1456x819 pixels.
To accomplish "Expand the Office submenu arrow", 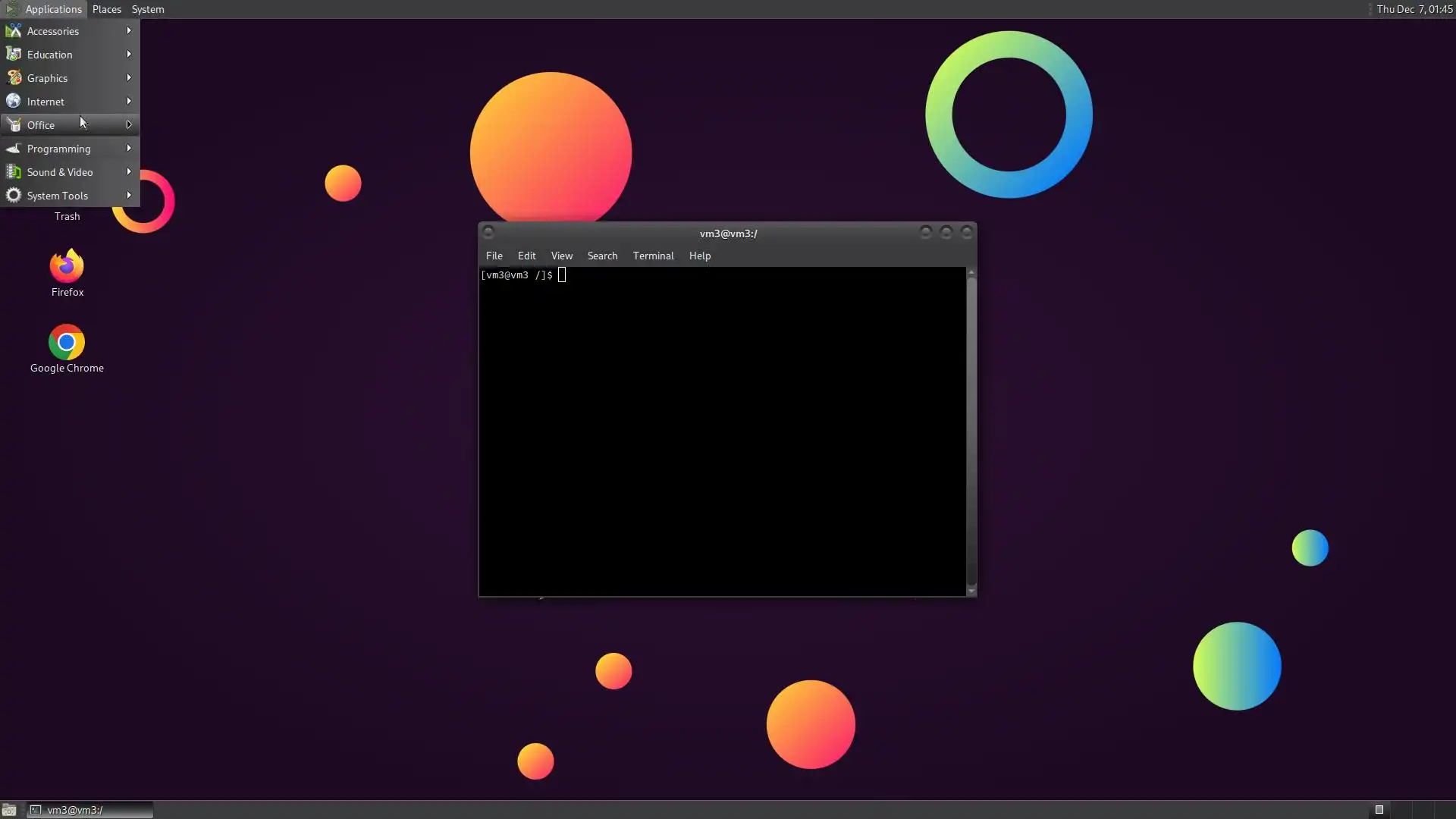I will tap(129, 125).
